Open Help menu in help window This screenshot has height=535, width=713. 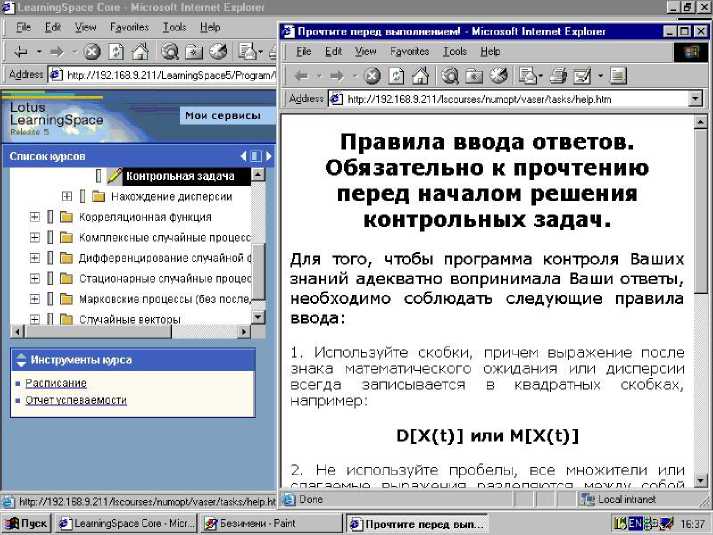point(490,51)
